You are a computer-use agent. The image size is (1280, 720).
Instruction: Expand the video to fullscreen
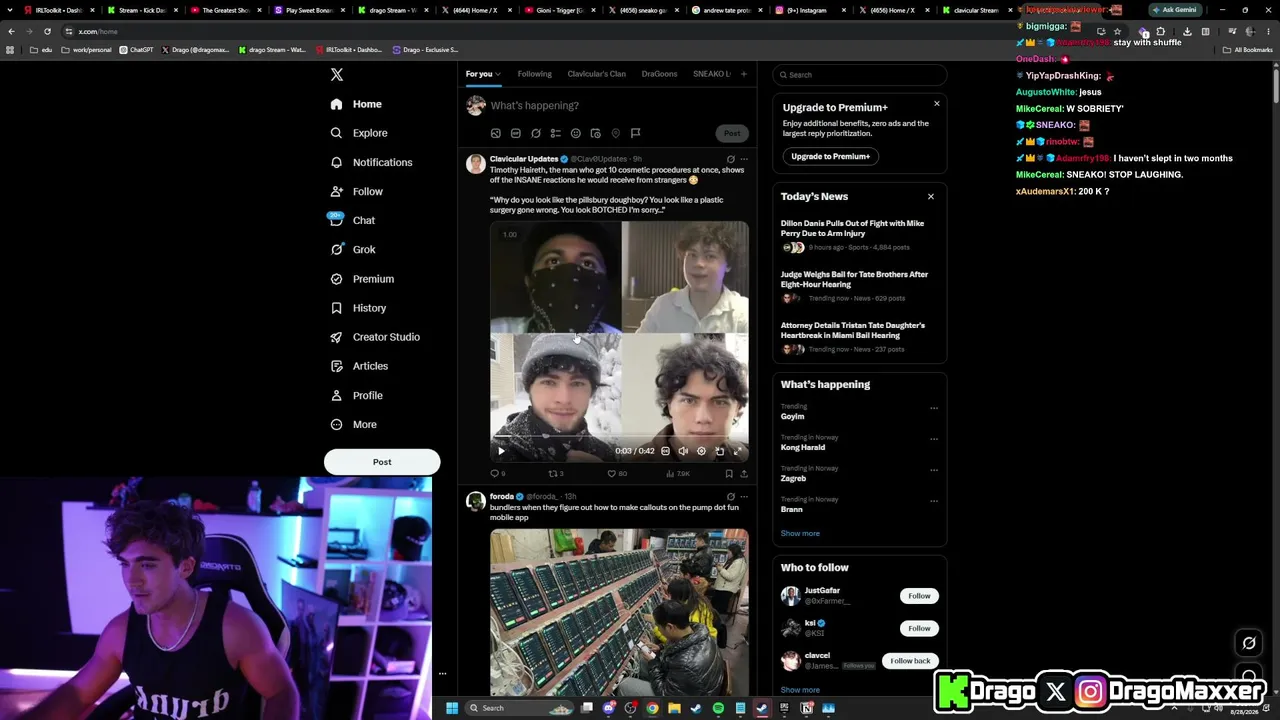click(x=737, y=451)
